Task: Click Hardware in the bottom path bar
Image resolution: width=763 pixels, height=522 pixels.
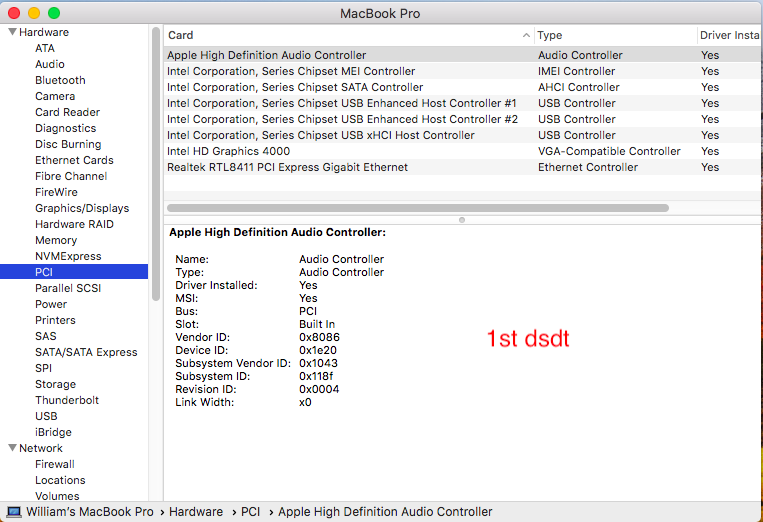Action: click(x=195, y=511)
